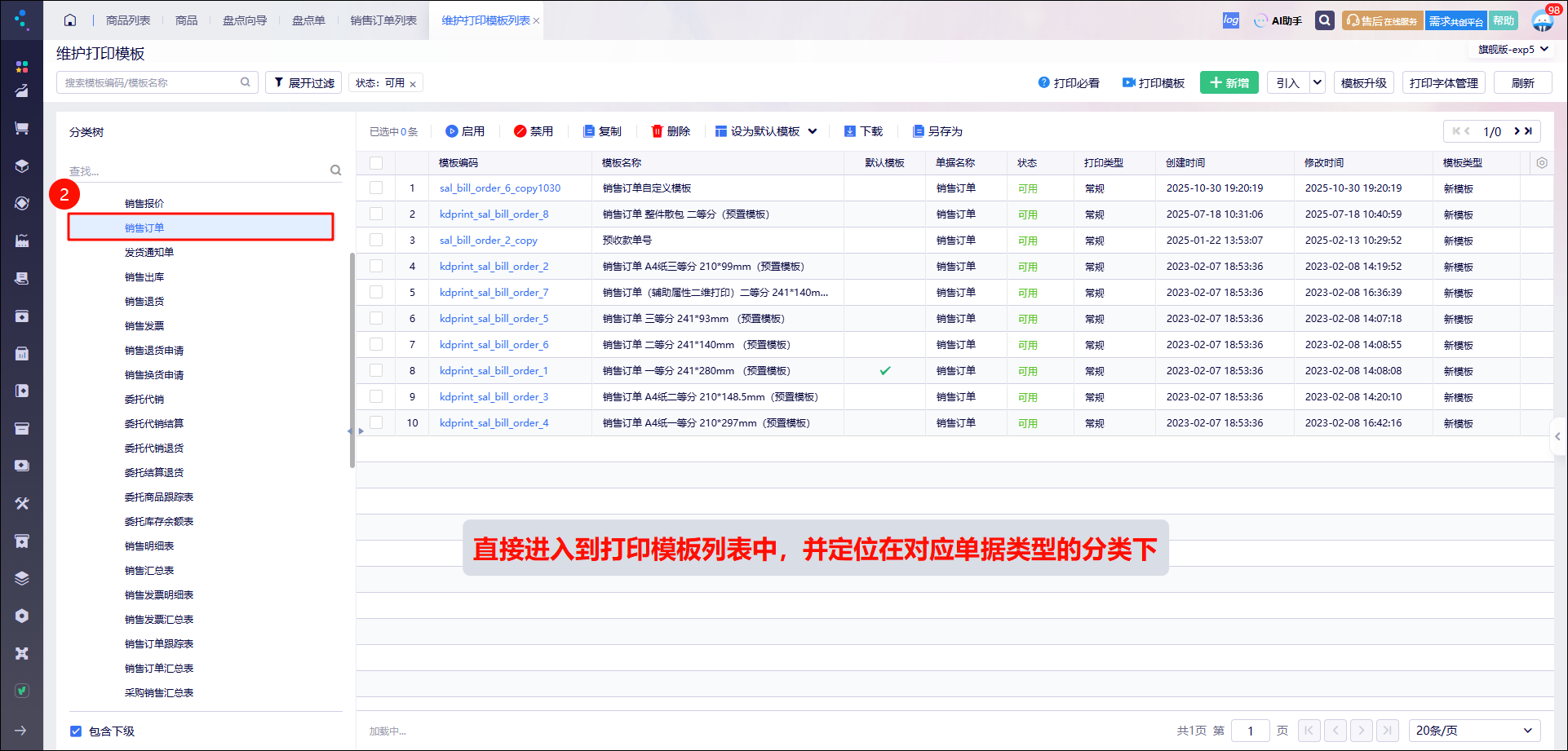Open the shopping cart sidebar icon
The height and width of the screenshot is (751, 1568).
pos(22,128)
